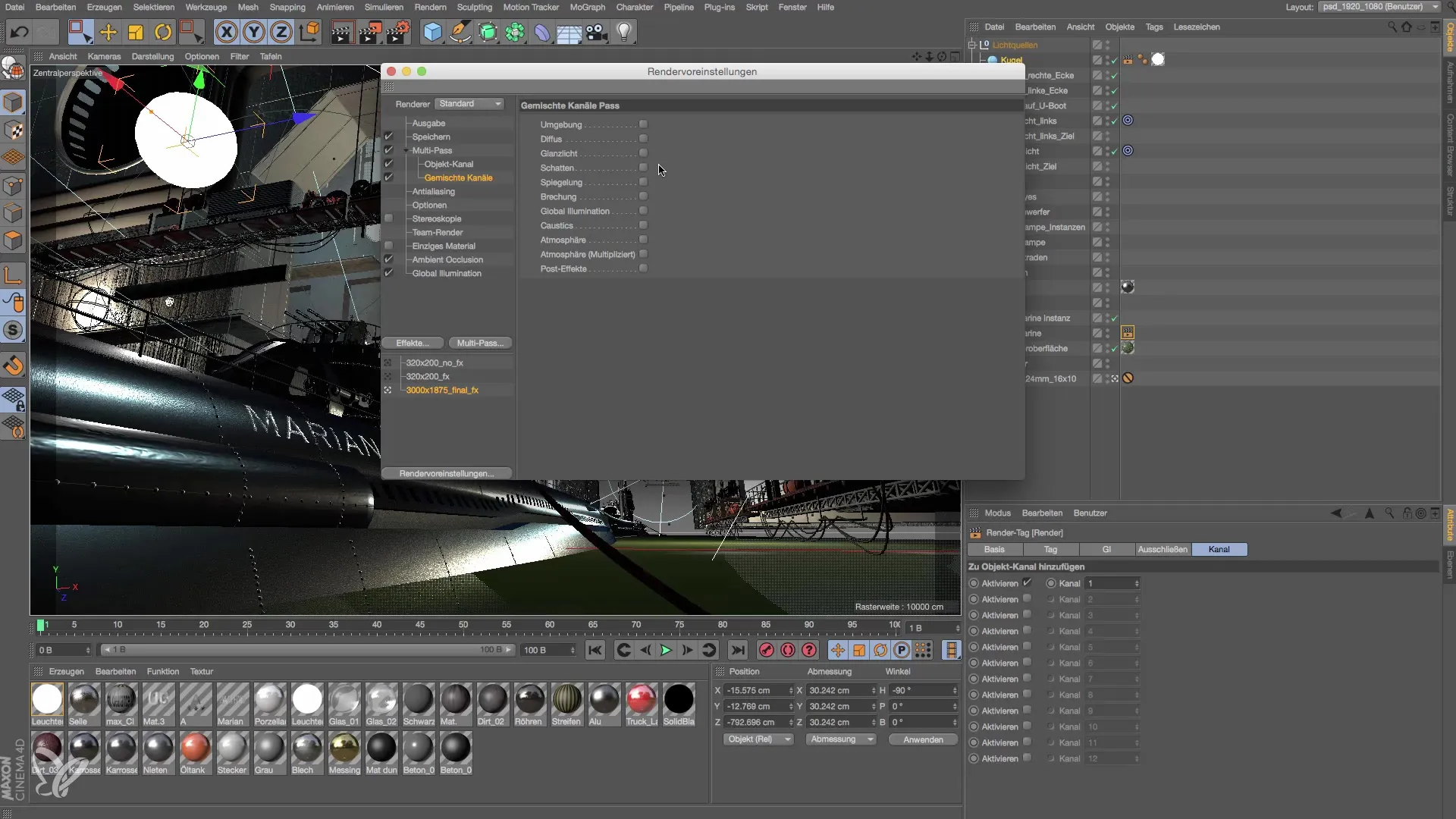Click the Rendervoreinstellungen... button
Screen dimensions: 1456x819
447,474
